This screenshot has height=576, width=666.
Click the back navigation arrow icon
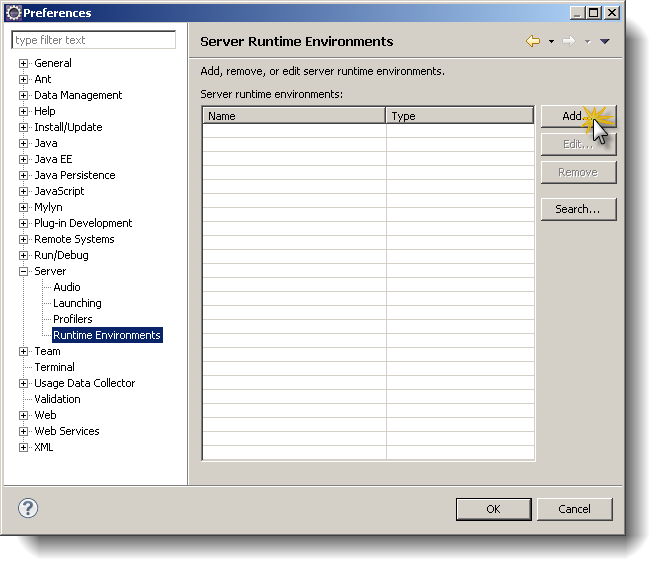pos(533,41)
